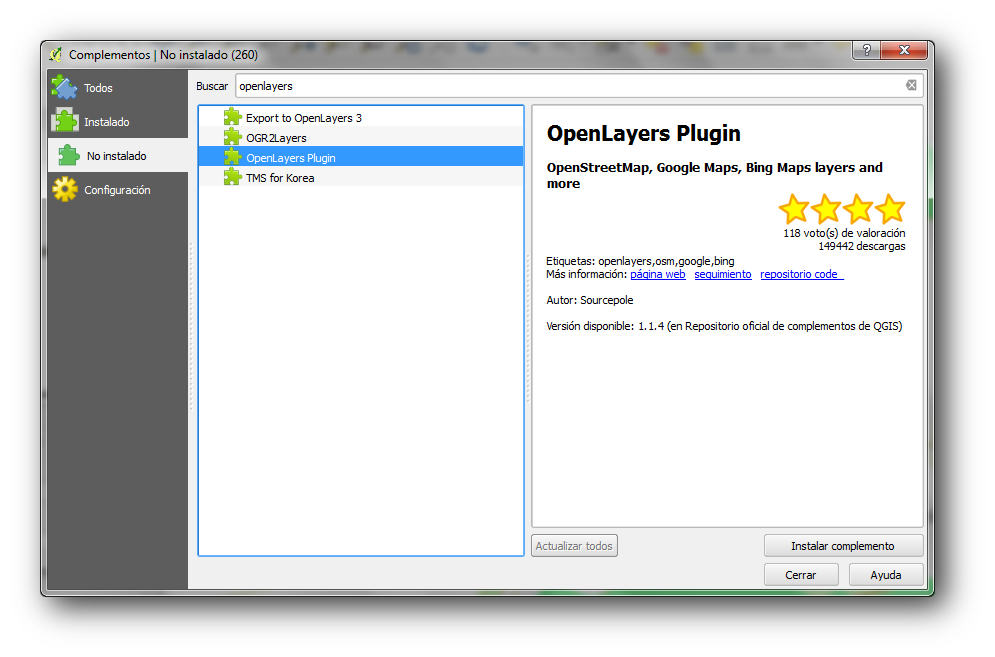Click the OpenLayers Plugin row icon
Viewport: 995px width, 657px height.
click(232, 157)
